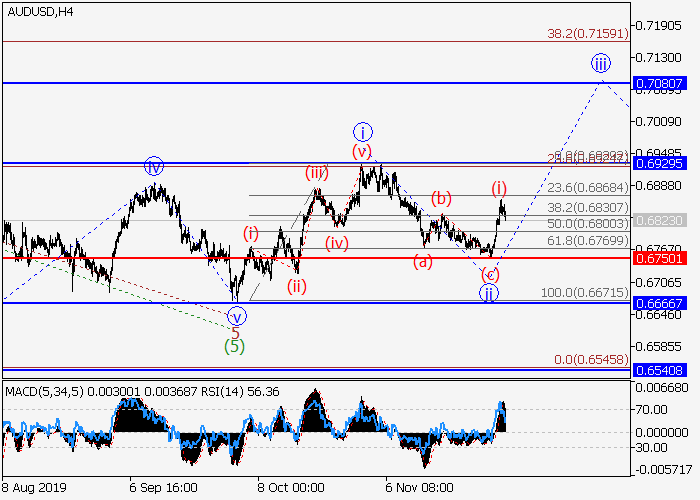
Task: Select the green (5) wave label
Action: pos(235,347)
